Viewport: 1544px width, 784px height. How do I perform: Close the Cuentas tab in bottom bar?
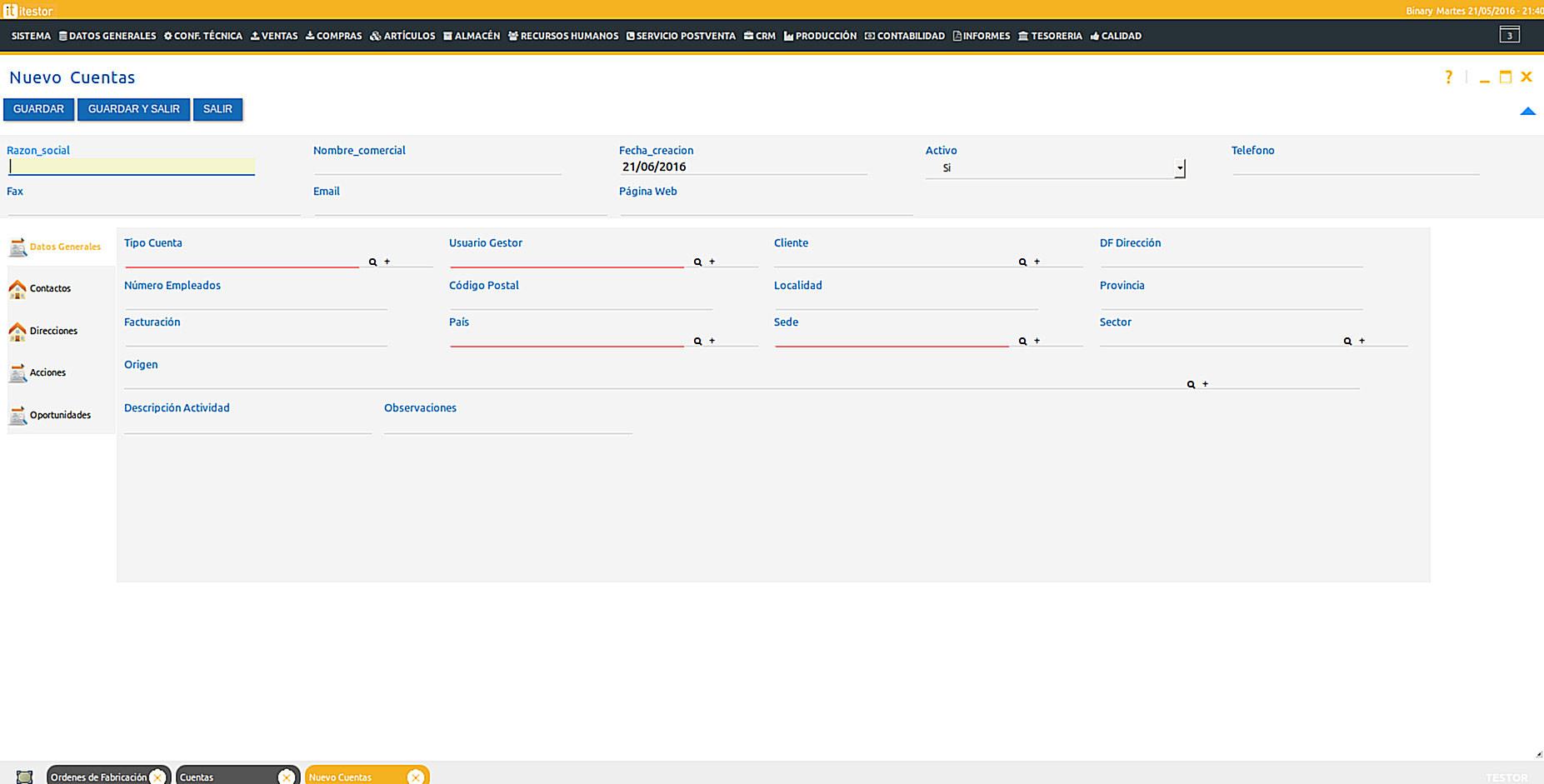coord(286,777)
